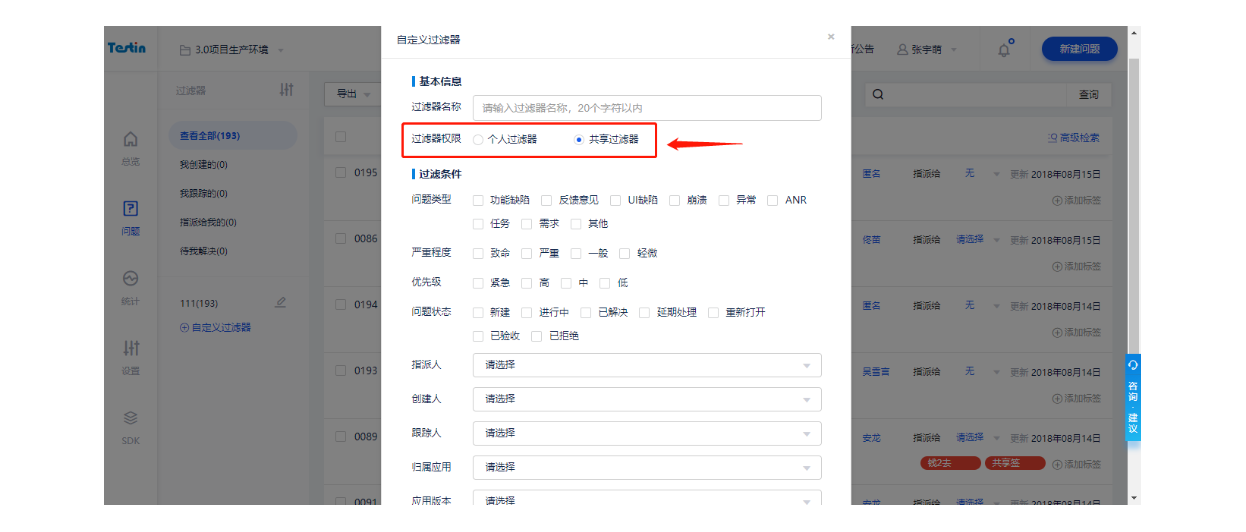This screenshot has height=532, width=1246.
Task: Click the search magnifier icon
Action: (x=878, y=94)
